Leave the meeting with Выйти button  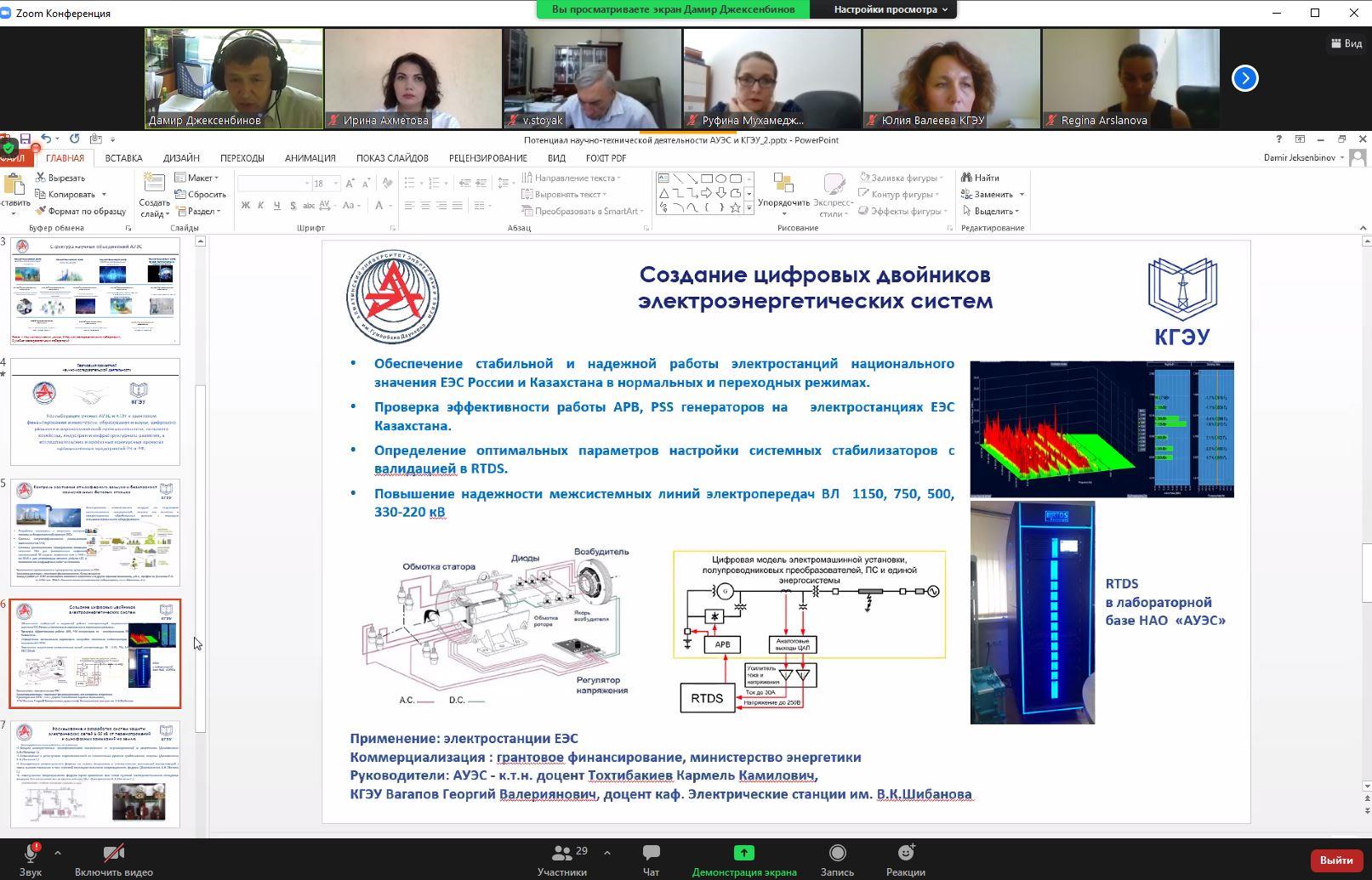pos(1335,860)
